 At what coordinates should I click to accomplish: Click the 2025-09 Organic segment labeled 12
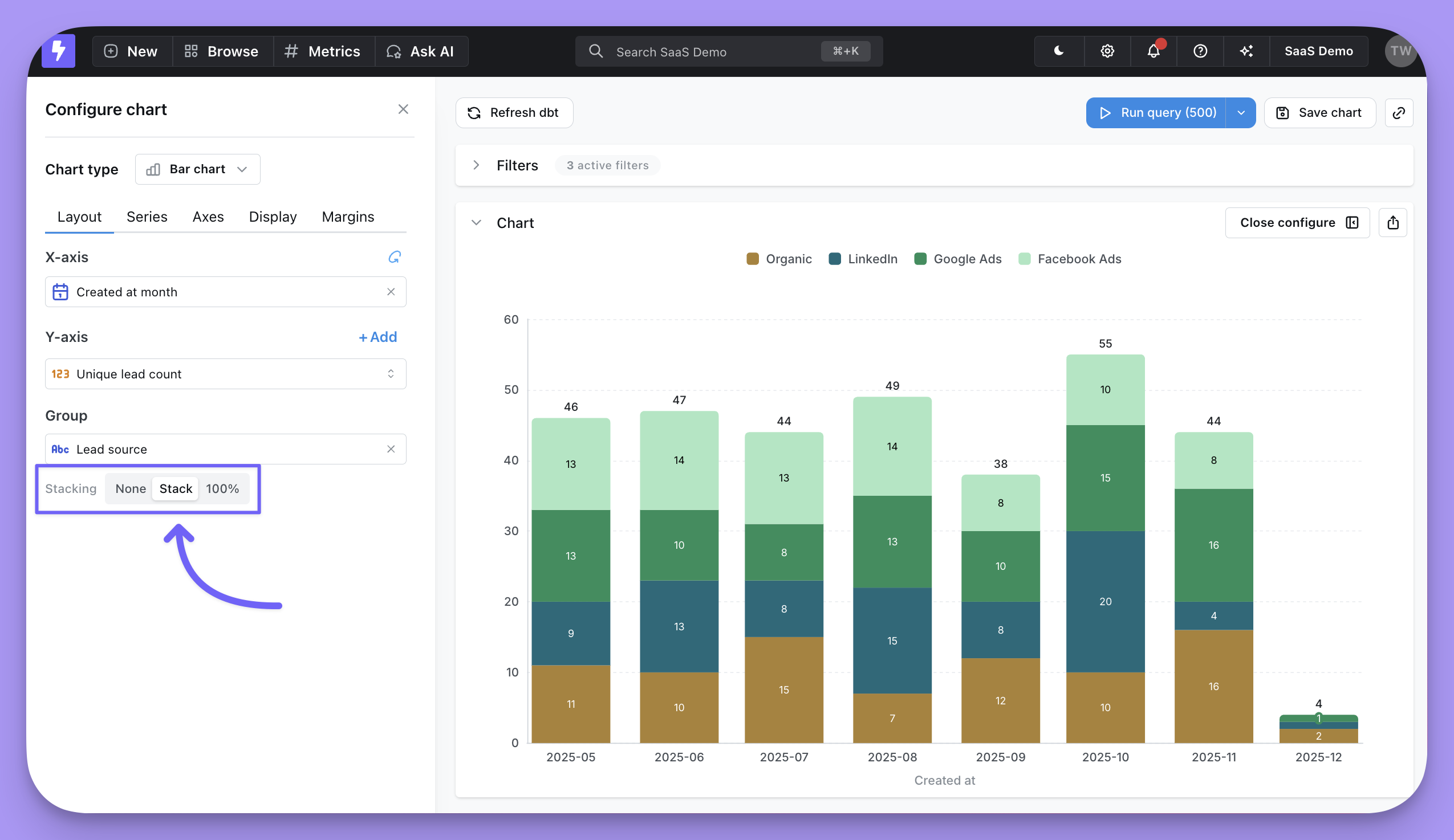pos(1001,700)
